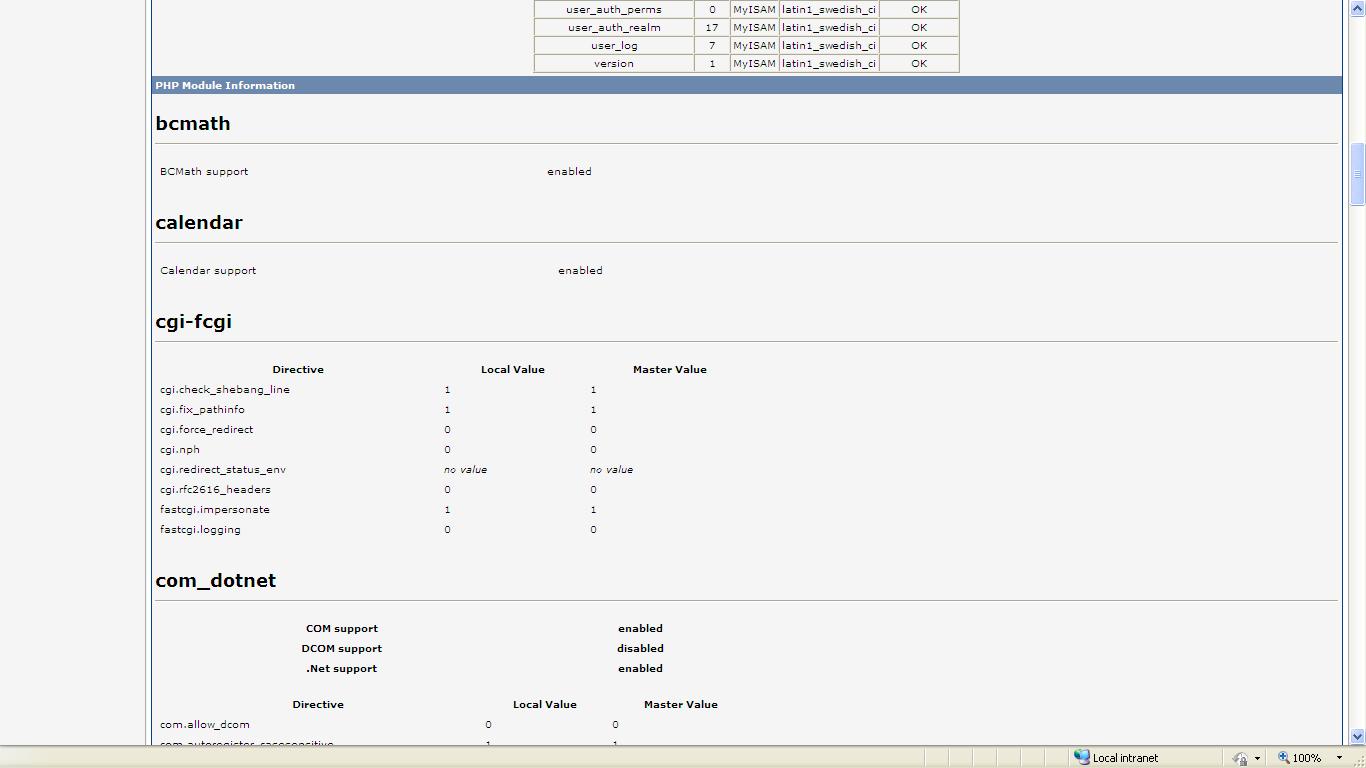
Task: Click the cgi.redirect_status_env directive
Action: click(x=223, y=469)
